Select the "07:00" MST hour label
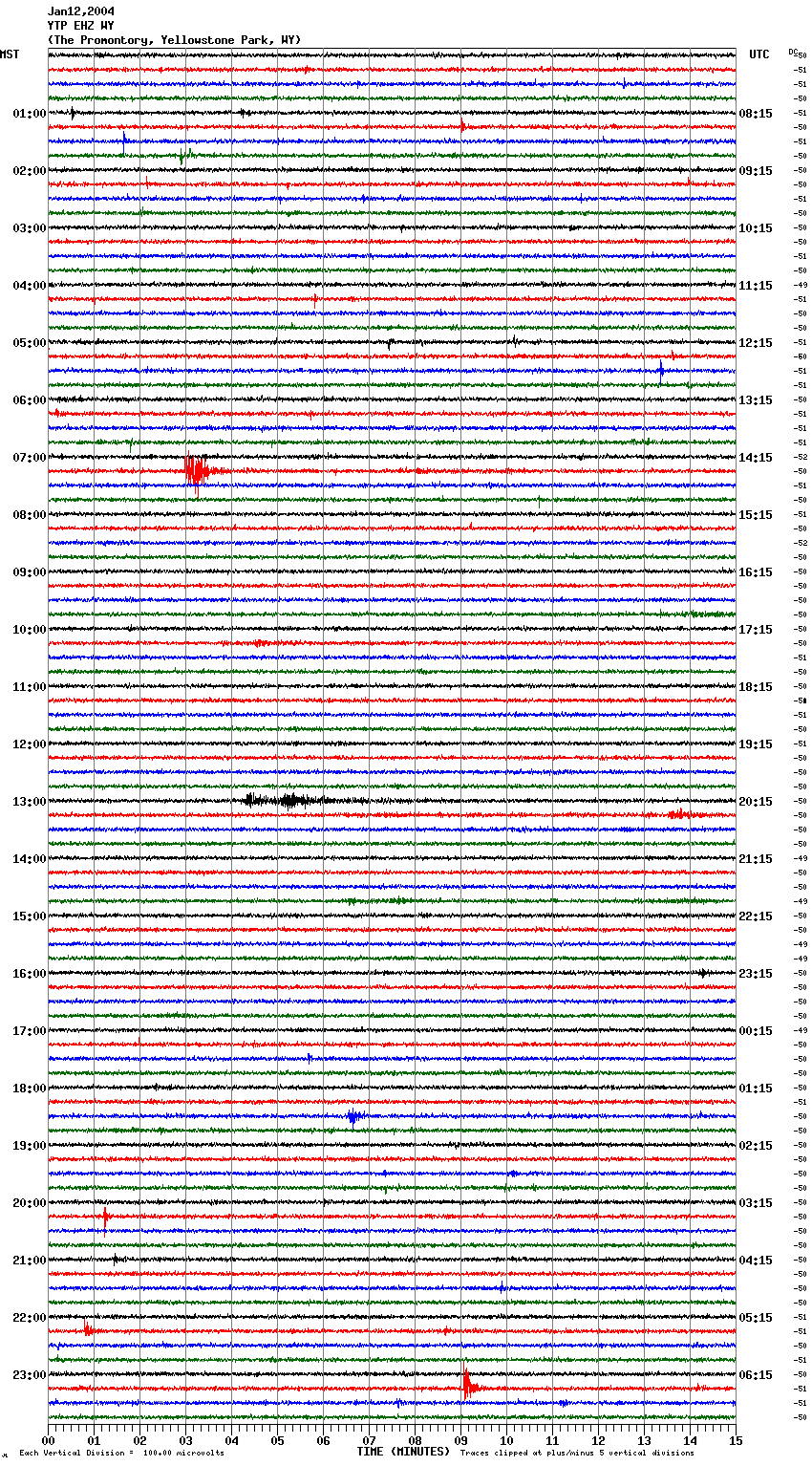Image resolution: width=812 pixels, height=1466 pixels. click(x=29, y=458)
